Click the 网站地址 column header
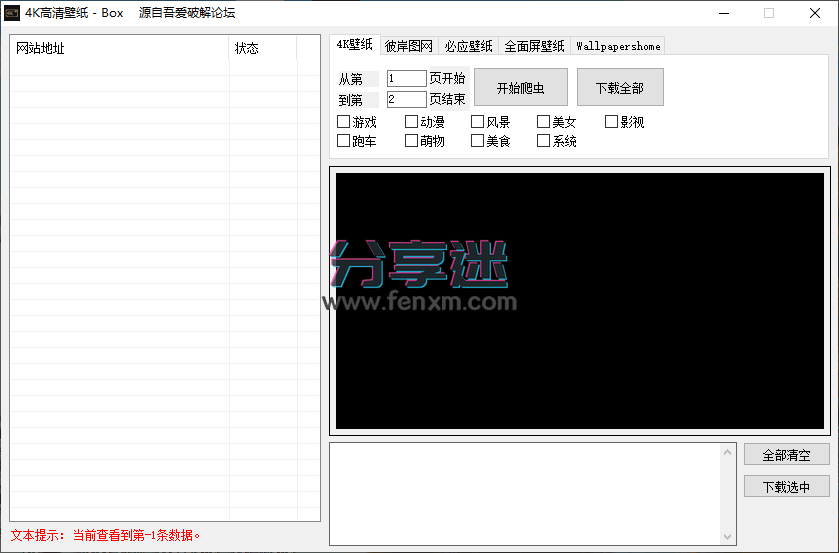This screenshot has height=553, width=839. pos(120,48)
